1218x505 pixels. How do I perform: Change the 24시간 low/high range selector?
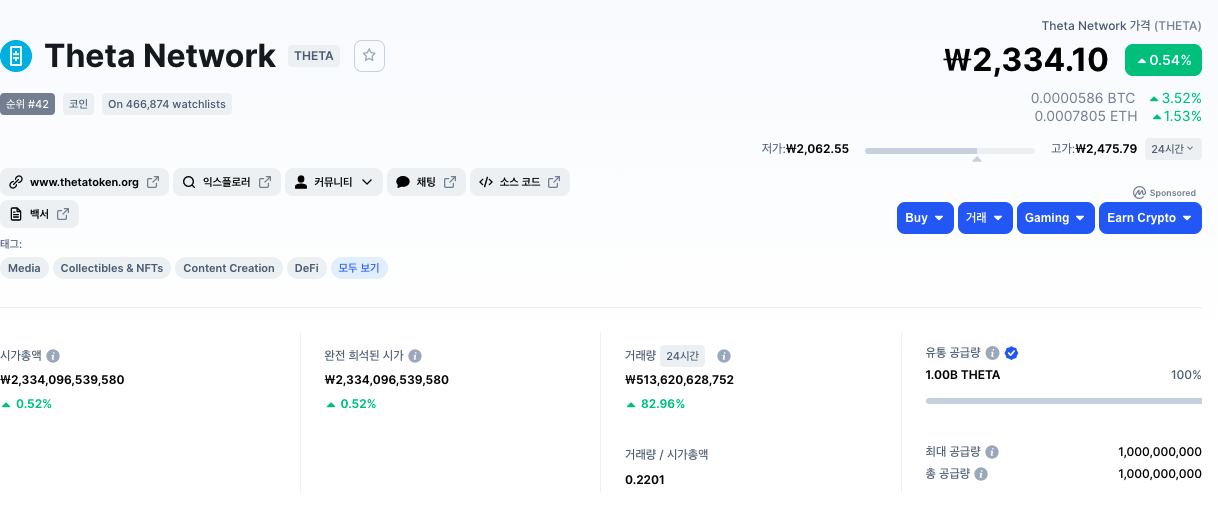(x=1173, y=149)
